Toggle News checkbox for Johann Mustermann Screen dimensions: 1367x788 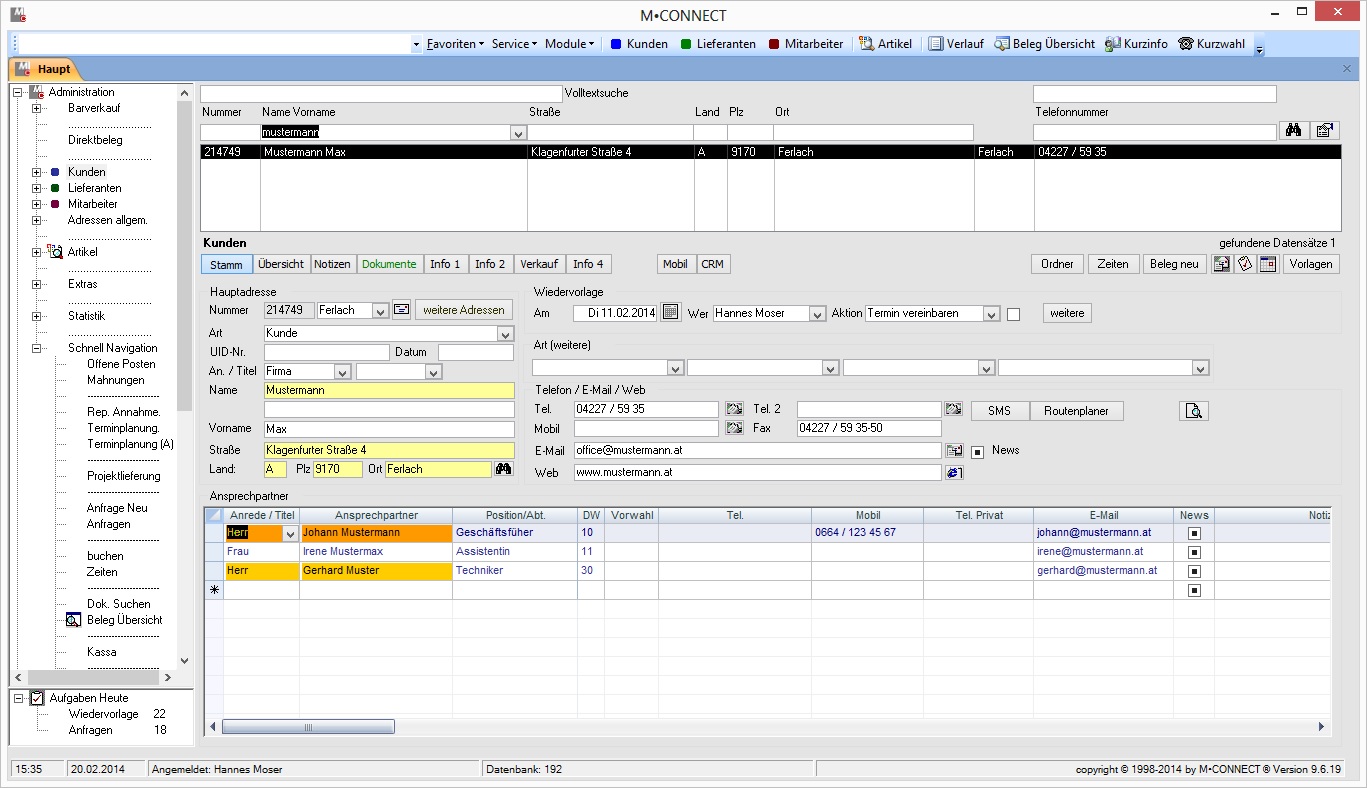pyautogui.click(x=1194, y=534)
